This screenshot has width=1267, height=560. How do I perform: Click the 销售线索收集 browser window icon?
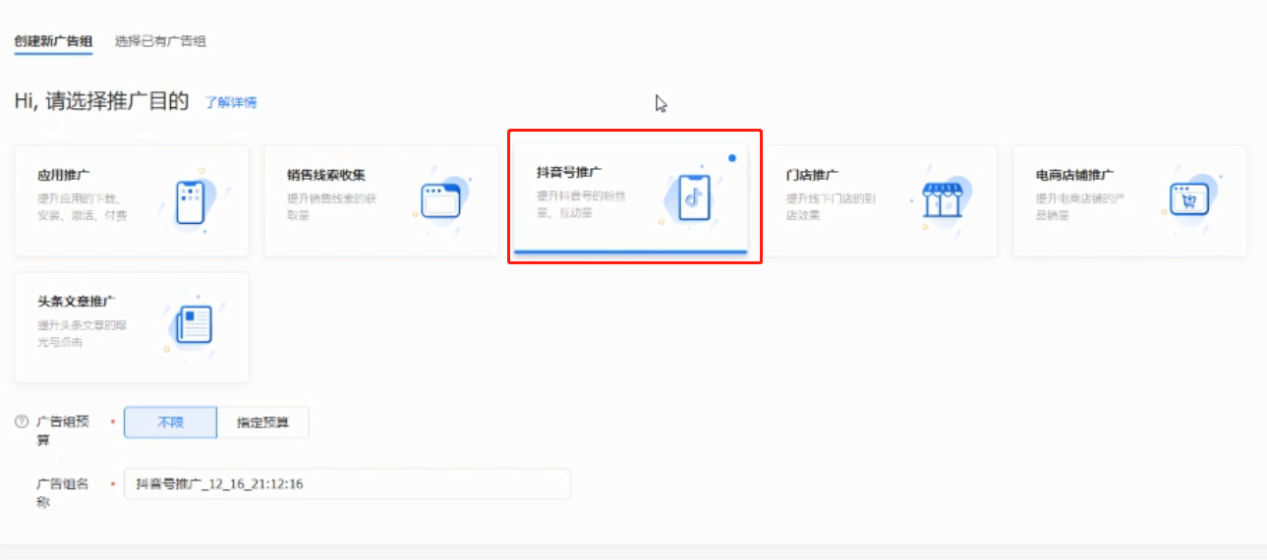tap(440, 201)
